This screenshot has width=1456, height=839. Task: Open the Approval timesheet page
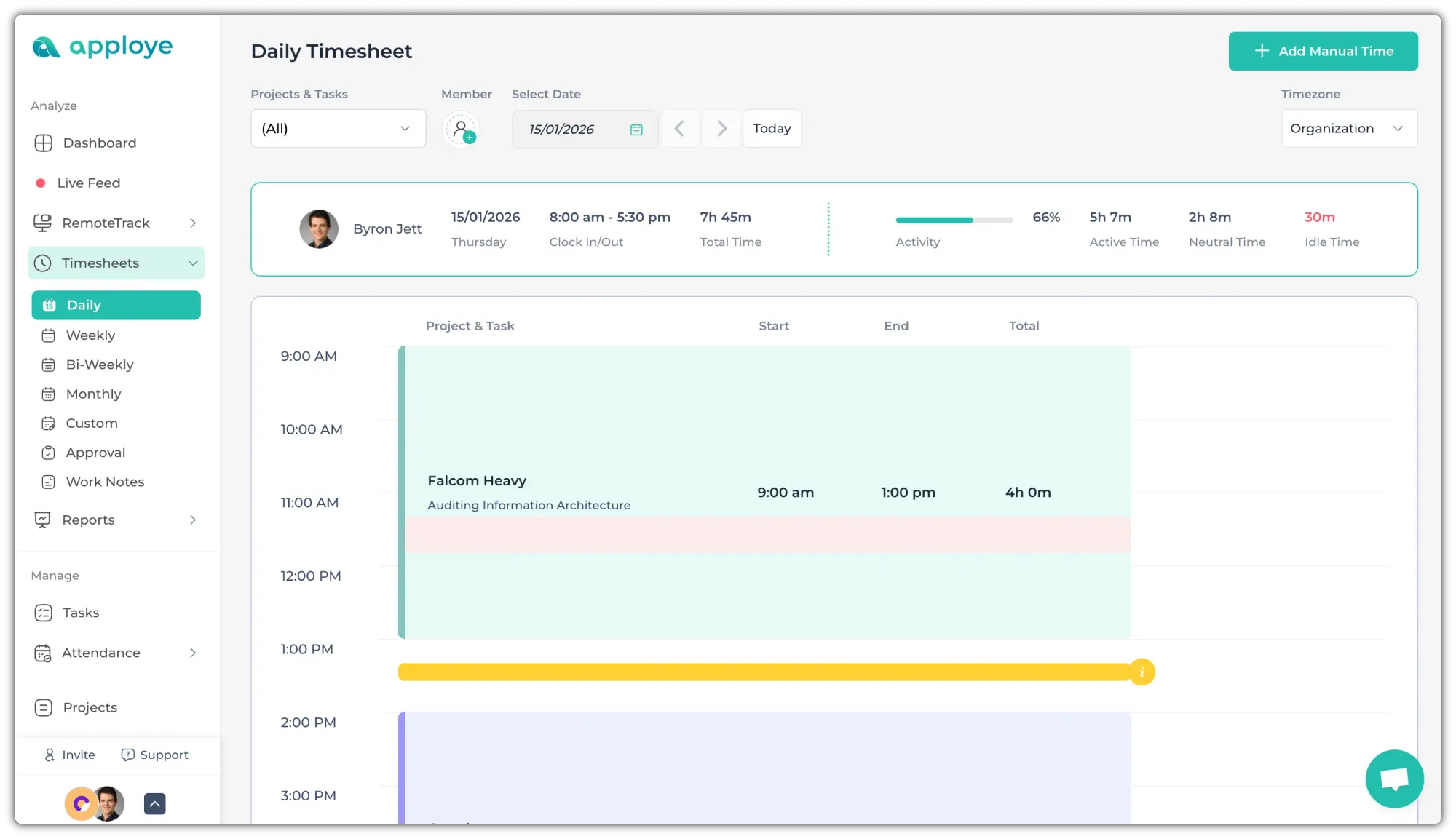point(95,453)
